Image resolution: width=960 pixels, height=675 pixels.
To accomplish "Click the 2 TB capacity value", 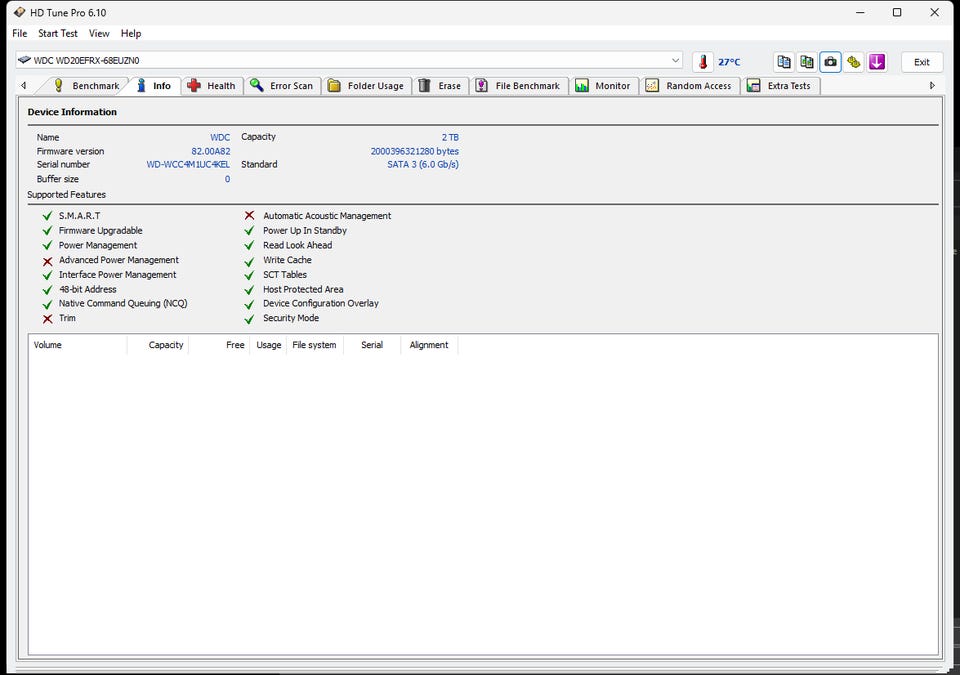I will point(450,137).
